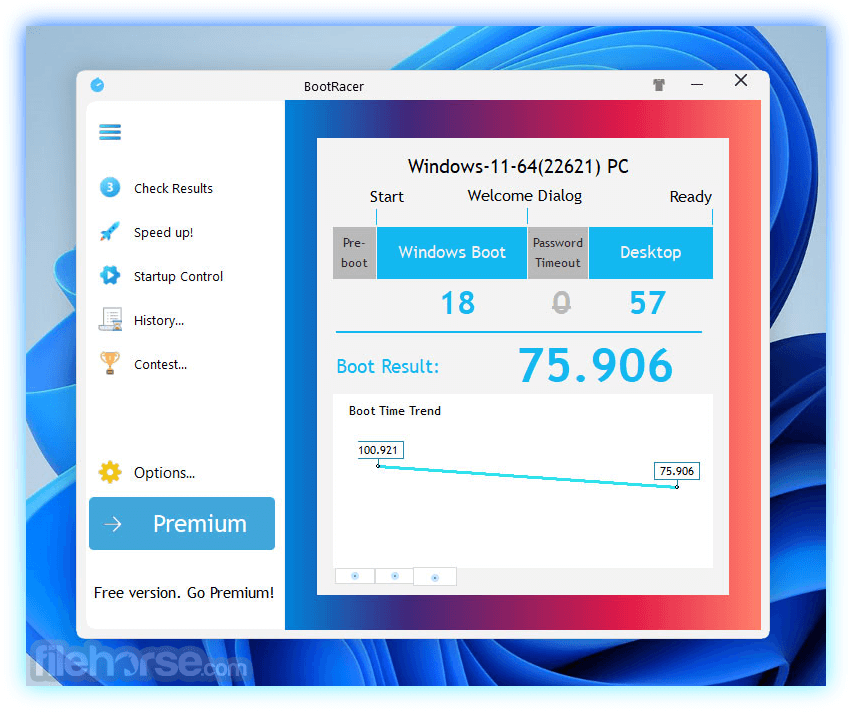Open Check Results
852x712 pixels.
(173, 188)
